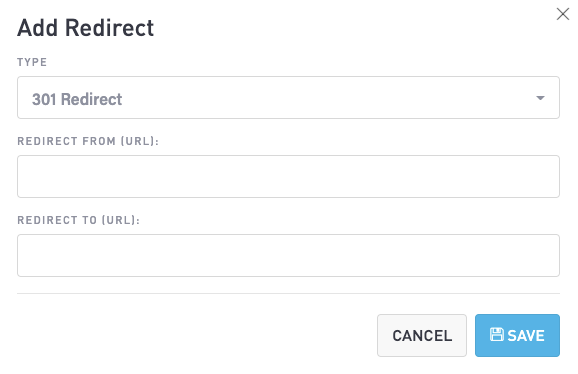The height and width of the screenshot is (374, 578).
Task: Focus the Redirect From (URL) input
Action: pyautogui.click(x=288, y=176)
